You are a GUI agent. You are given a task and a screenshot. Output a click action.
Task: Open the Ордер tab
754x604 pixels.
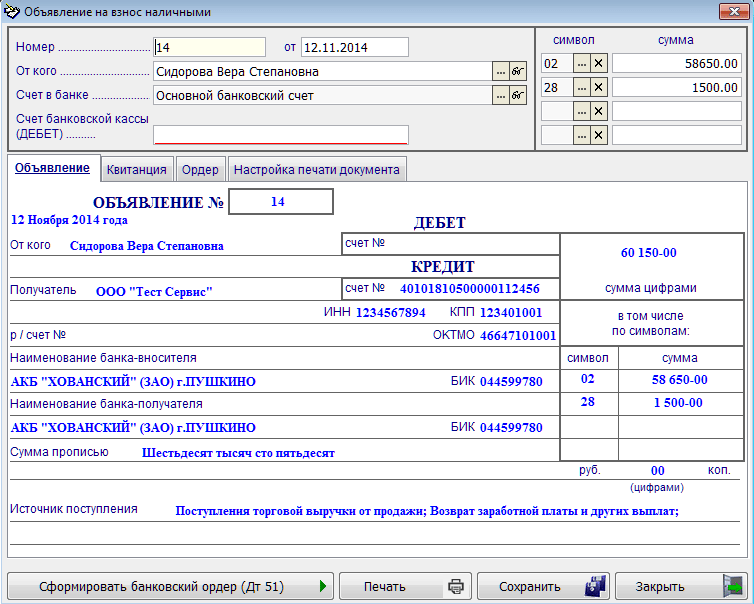pos(200,169)
